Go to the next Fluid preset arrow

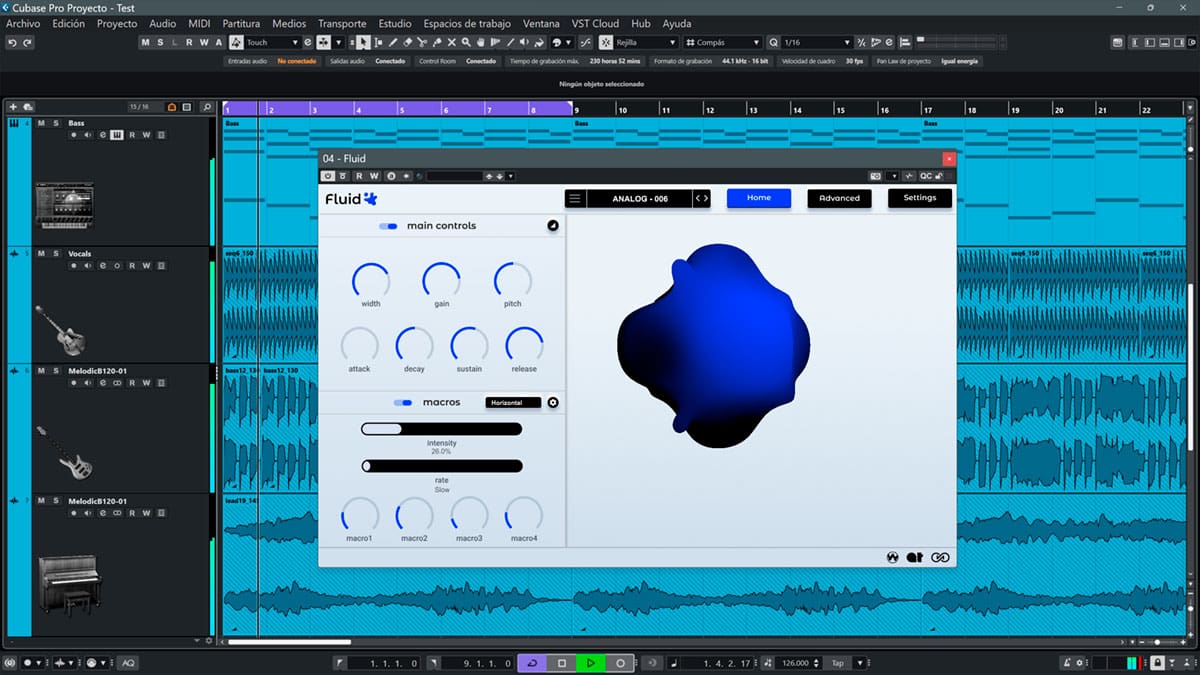706,198
